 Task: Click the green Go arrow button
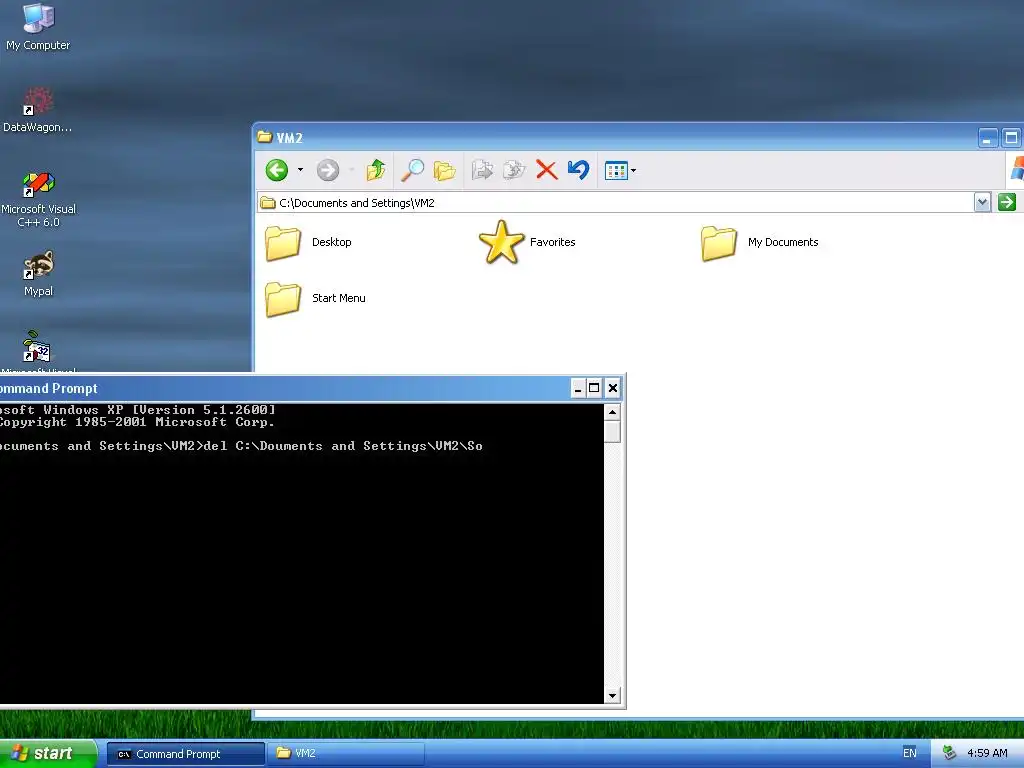click(x=1007, y=202)
